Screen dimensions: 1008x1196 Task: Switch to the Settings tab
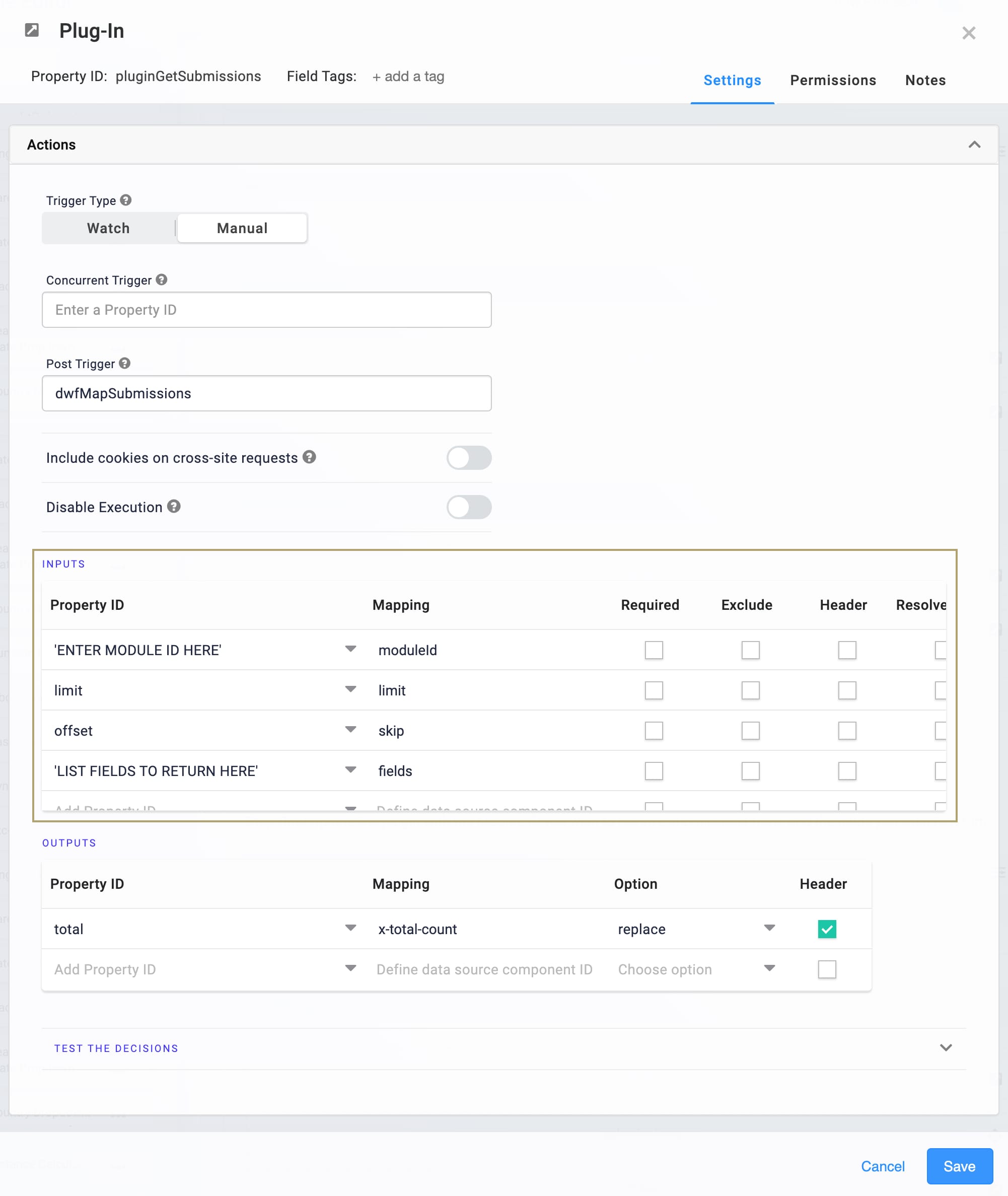point(732,81)
